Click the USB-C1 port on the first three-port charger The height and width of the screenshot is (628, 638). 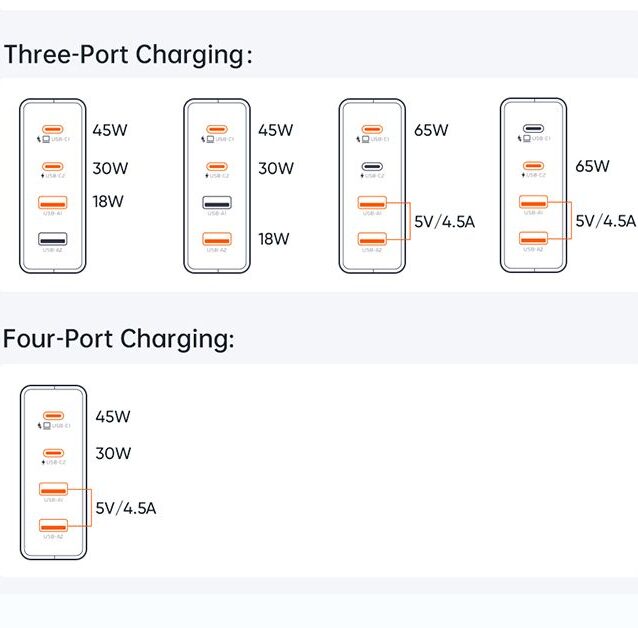pos(53,130)
